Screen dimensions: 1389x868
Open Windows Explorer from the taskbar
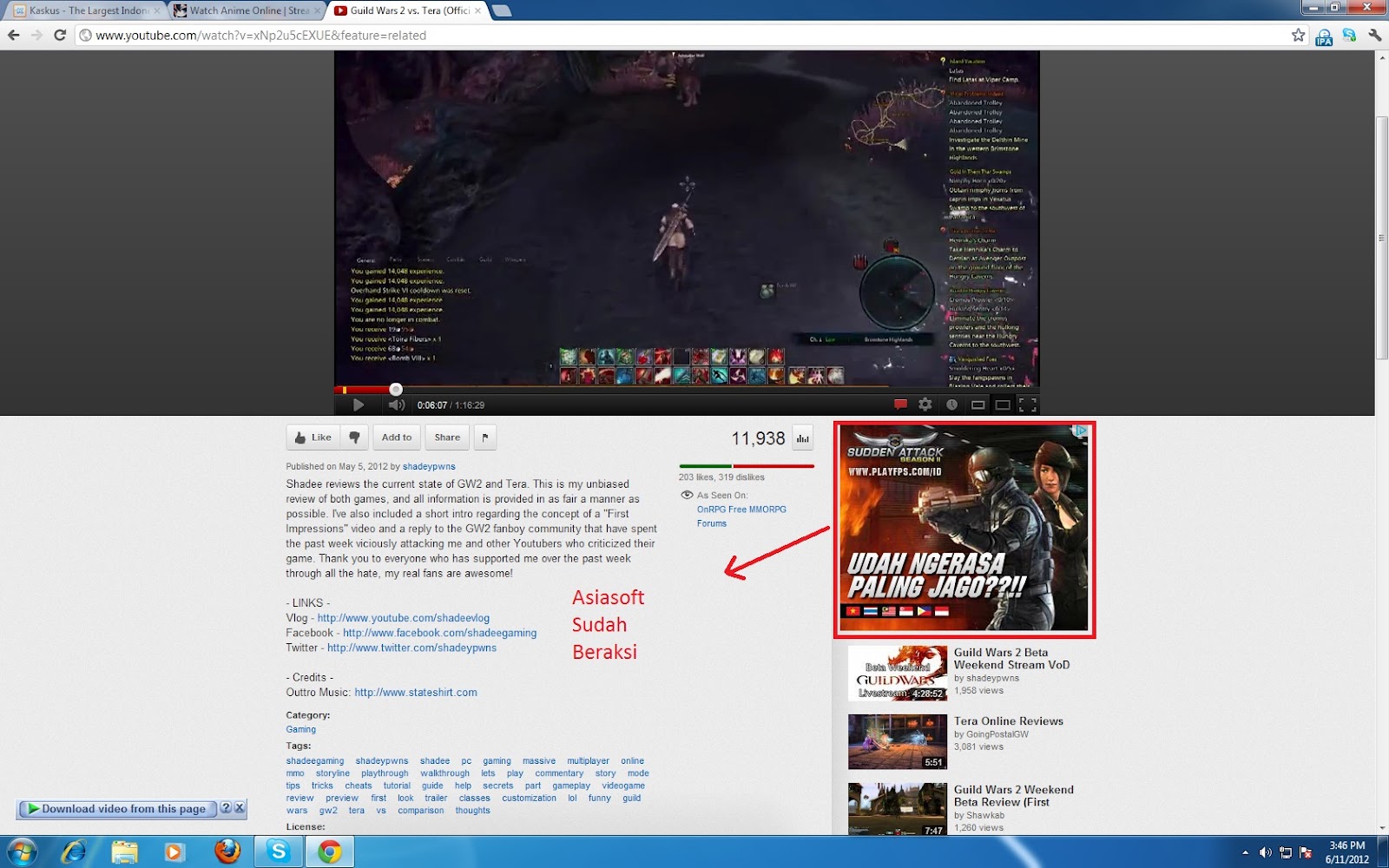point(124,852)
